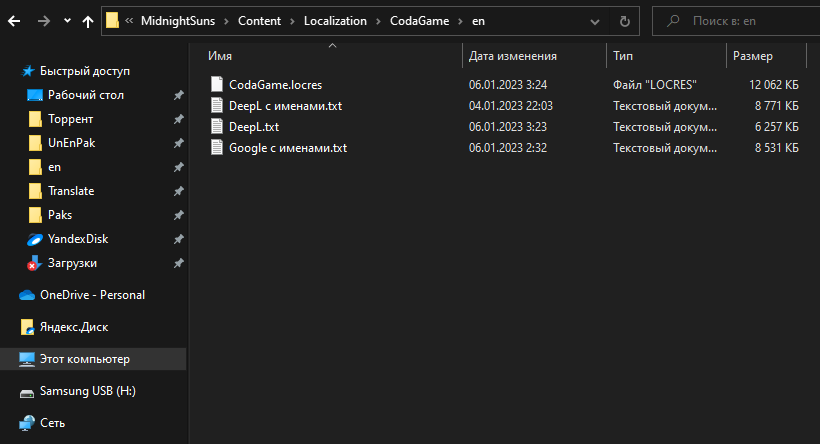
Task: Open en folder in quick access
Action: [x=54, y=167]
